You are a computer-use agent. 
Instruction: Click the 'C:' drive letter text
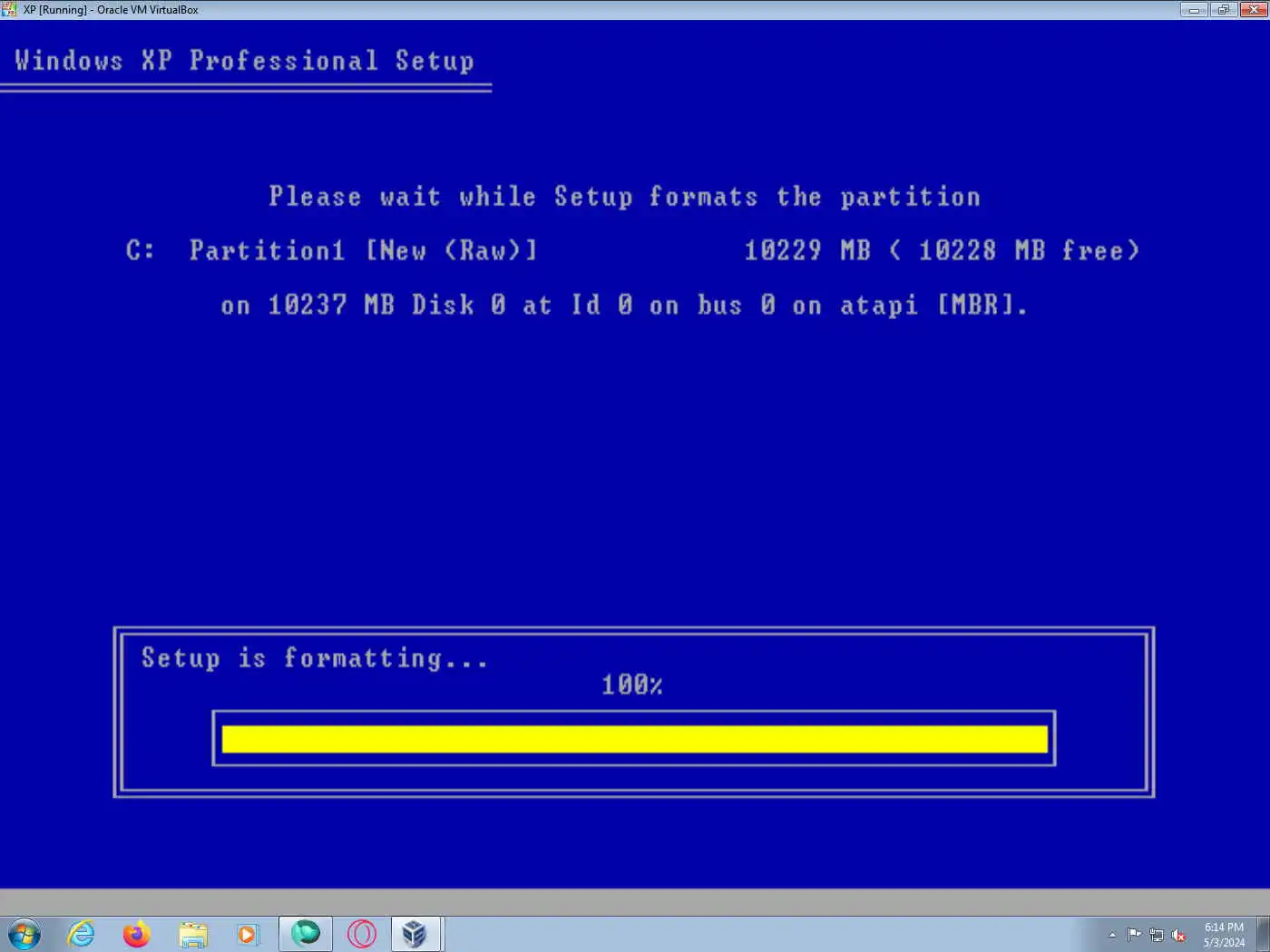[x=140, y=250]
